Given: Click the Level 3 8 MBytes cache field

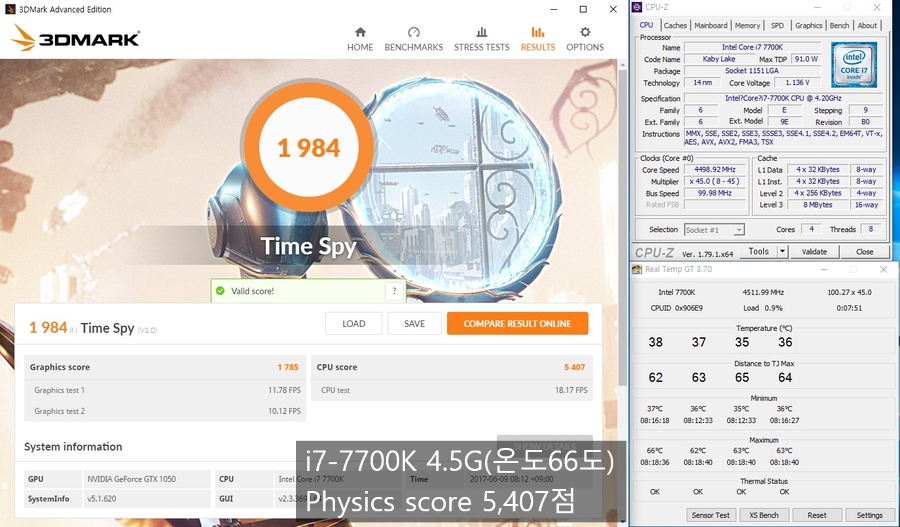Looking at the screenshot, I should tap(817, 204).
